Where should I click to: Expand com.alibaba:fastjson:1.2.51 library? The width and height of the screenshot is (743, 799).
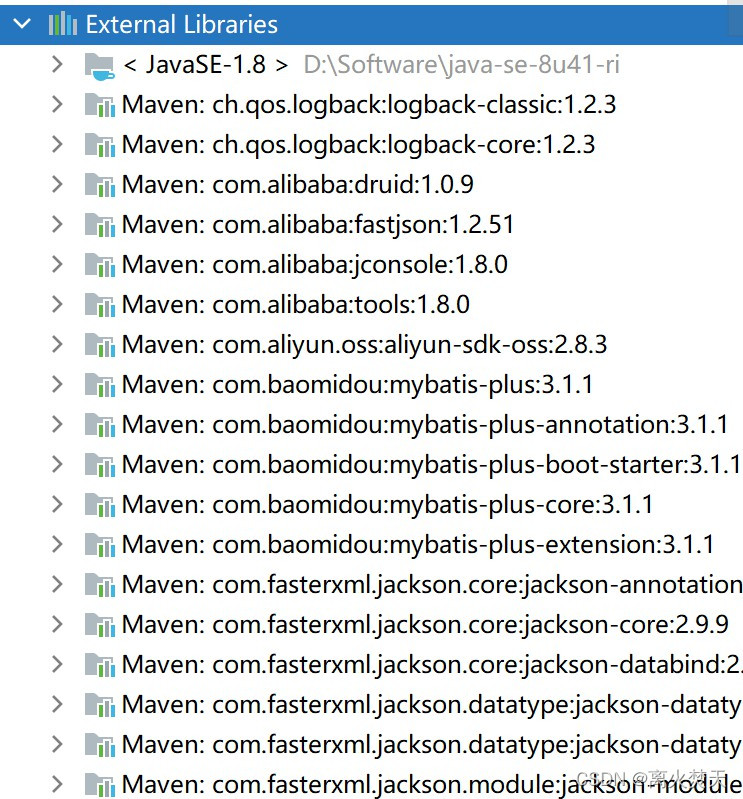tap(57, 224)
